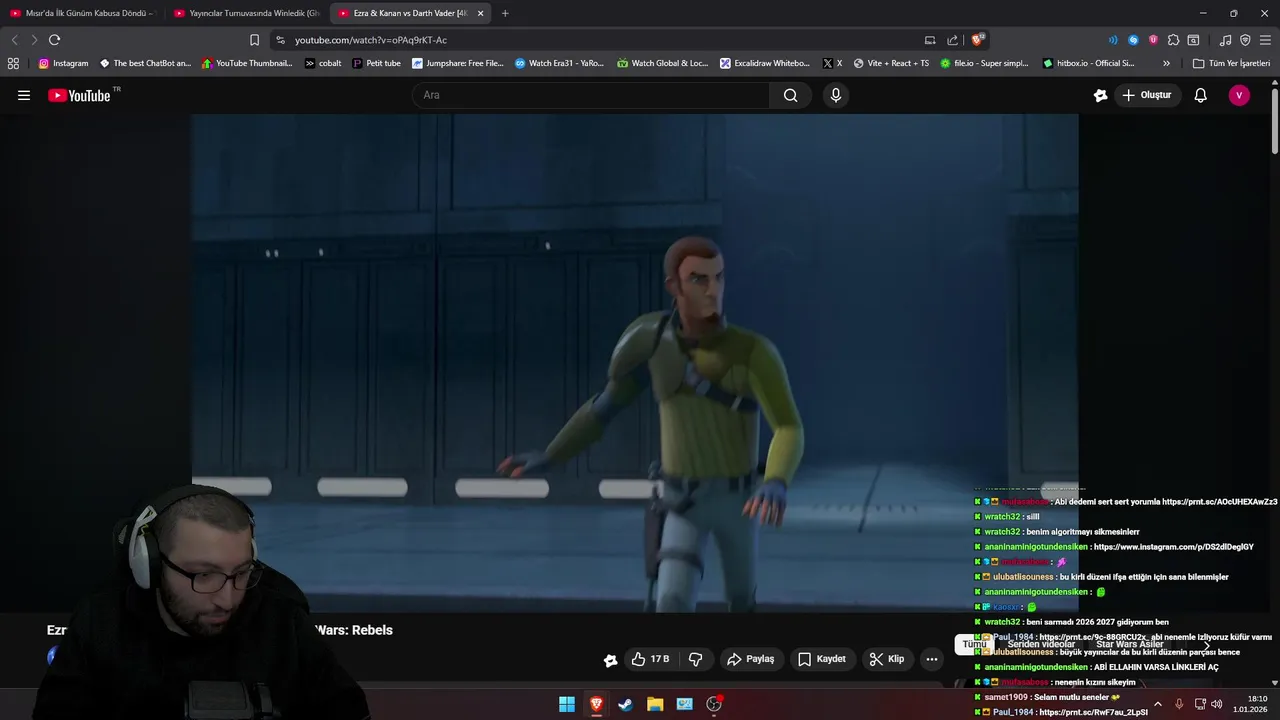Open more actions three-dot menu

click(x=932, y=659)
